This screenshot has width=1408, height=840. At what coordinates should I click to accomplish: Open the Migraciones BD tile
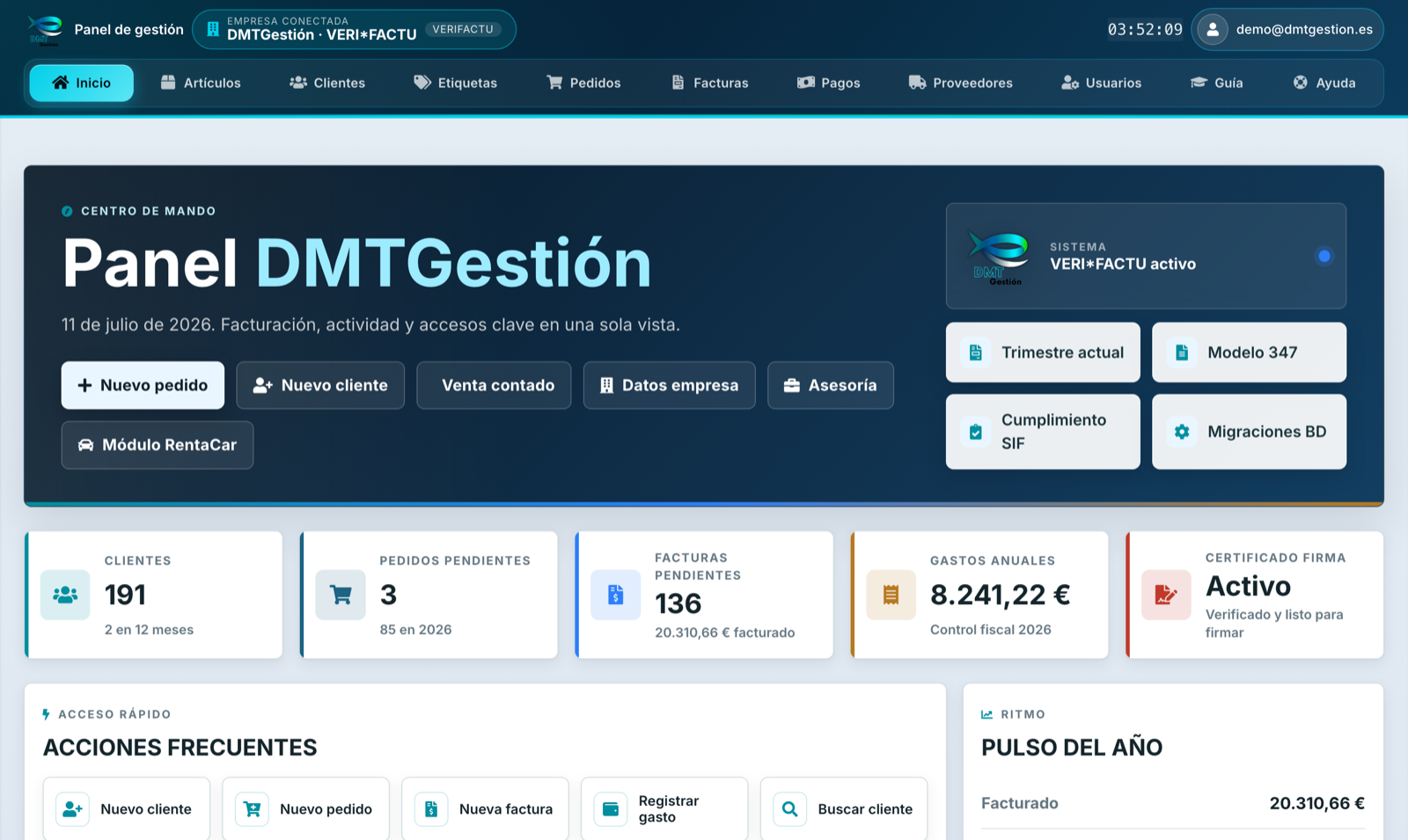[x=1249, y=432]
